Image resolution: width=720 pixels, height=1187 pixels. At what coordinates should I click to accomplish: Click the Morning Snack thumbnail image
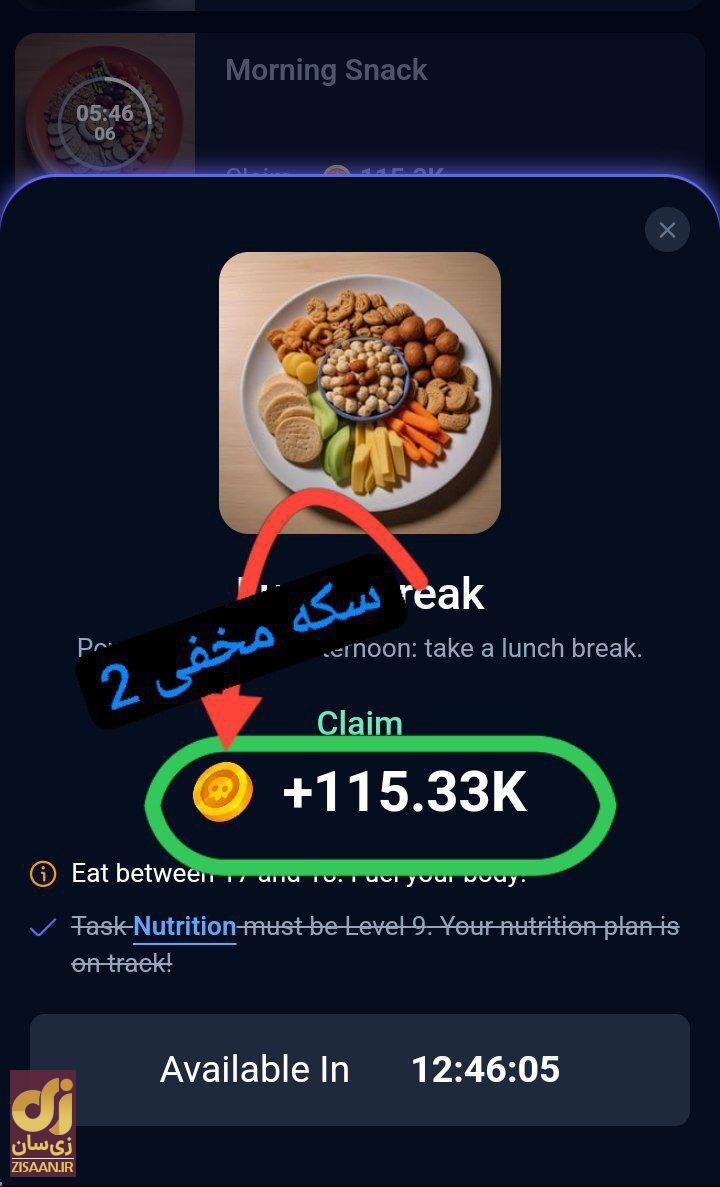(104, 106)
